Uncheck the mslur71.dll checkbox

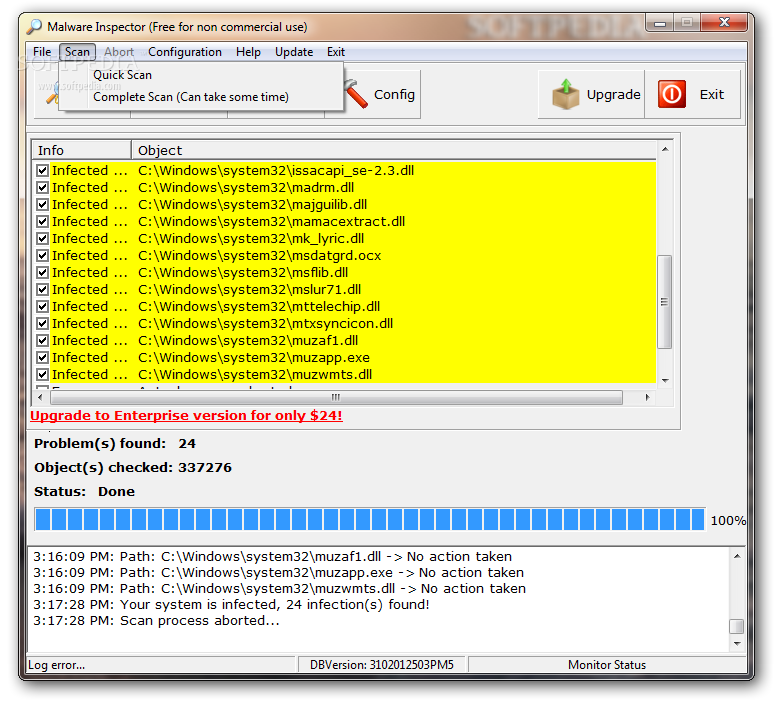[43, 289]
